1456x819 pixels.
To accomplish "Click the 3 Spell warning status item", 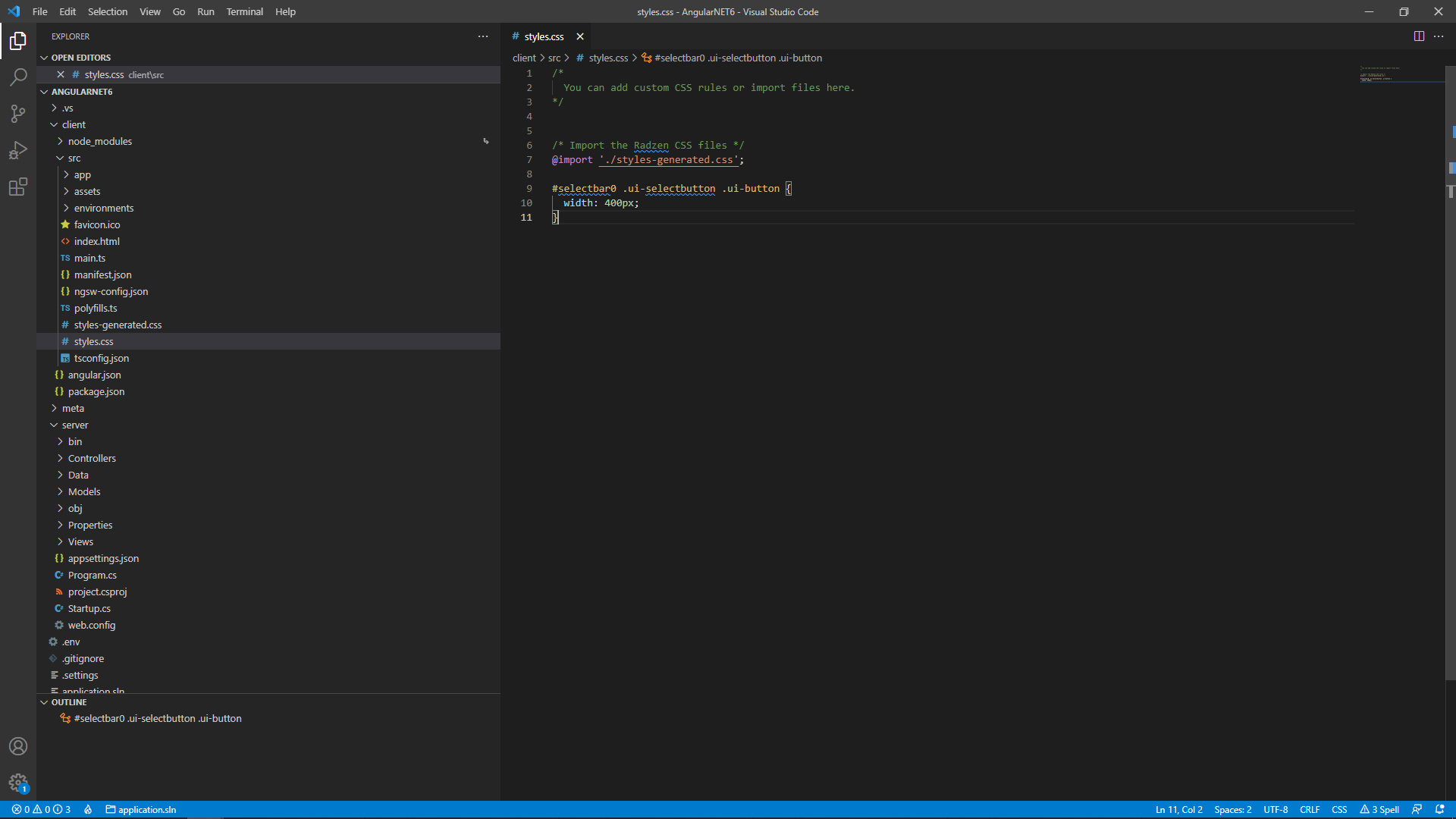I will [1379, 810].
